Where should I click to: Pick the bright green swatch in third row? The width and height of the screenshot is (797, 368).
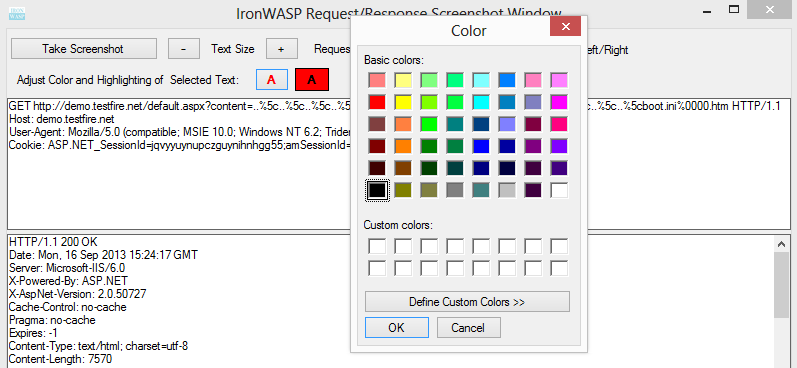click(x=429, y=124)
